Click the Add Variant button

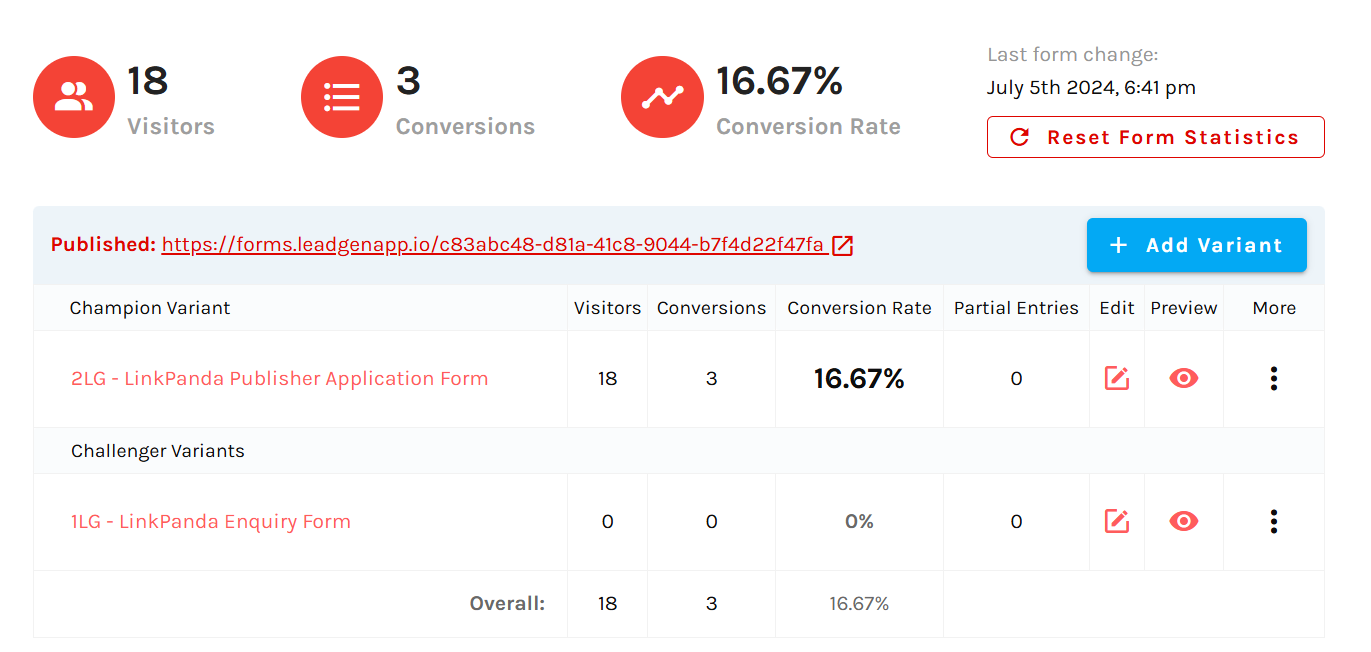[x=1197, y=245]
